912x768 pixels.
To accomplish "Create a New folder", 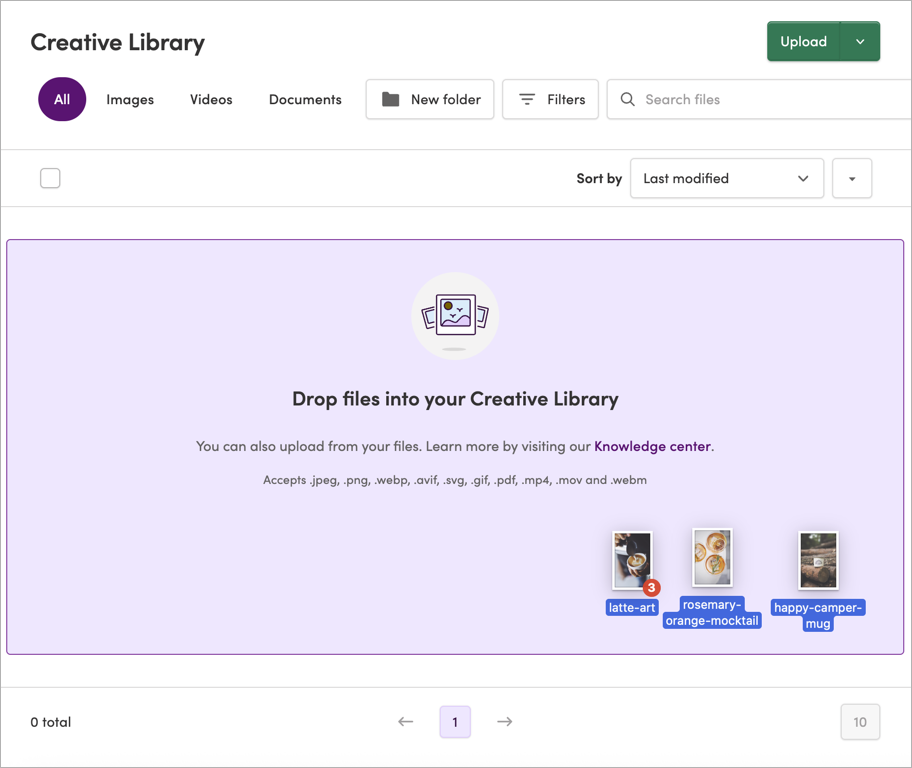I will coord(430,99).
